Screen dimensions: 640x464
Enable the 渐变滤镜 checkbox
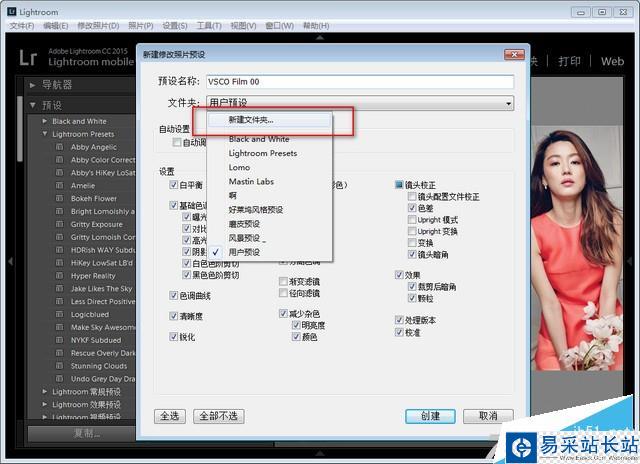283,281
